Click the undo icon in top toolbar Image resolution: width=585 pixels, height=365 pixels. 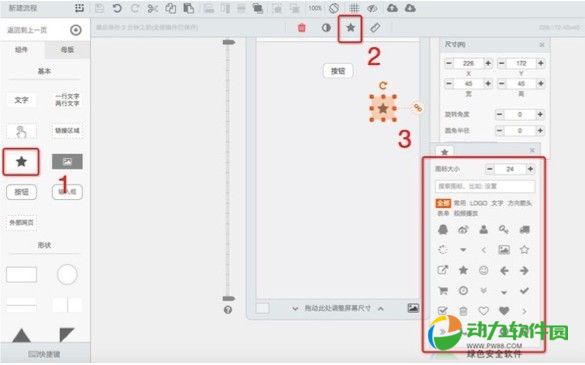point(117,8)
